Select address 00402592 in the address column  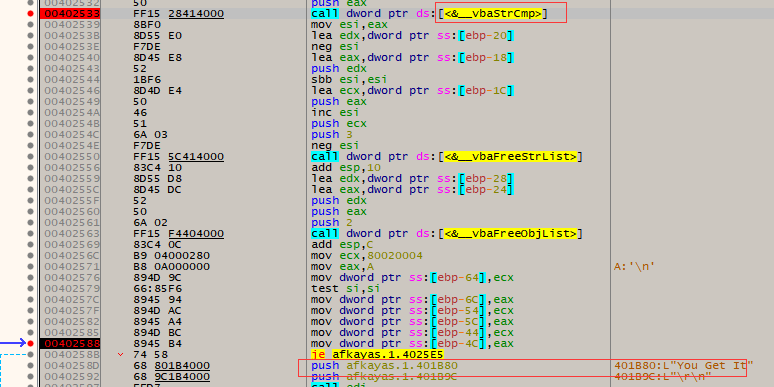coord(72,377)
